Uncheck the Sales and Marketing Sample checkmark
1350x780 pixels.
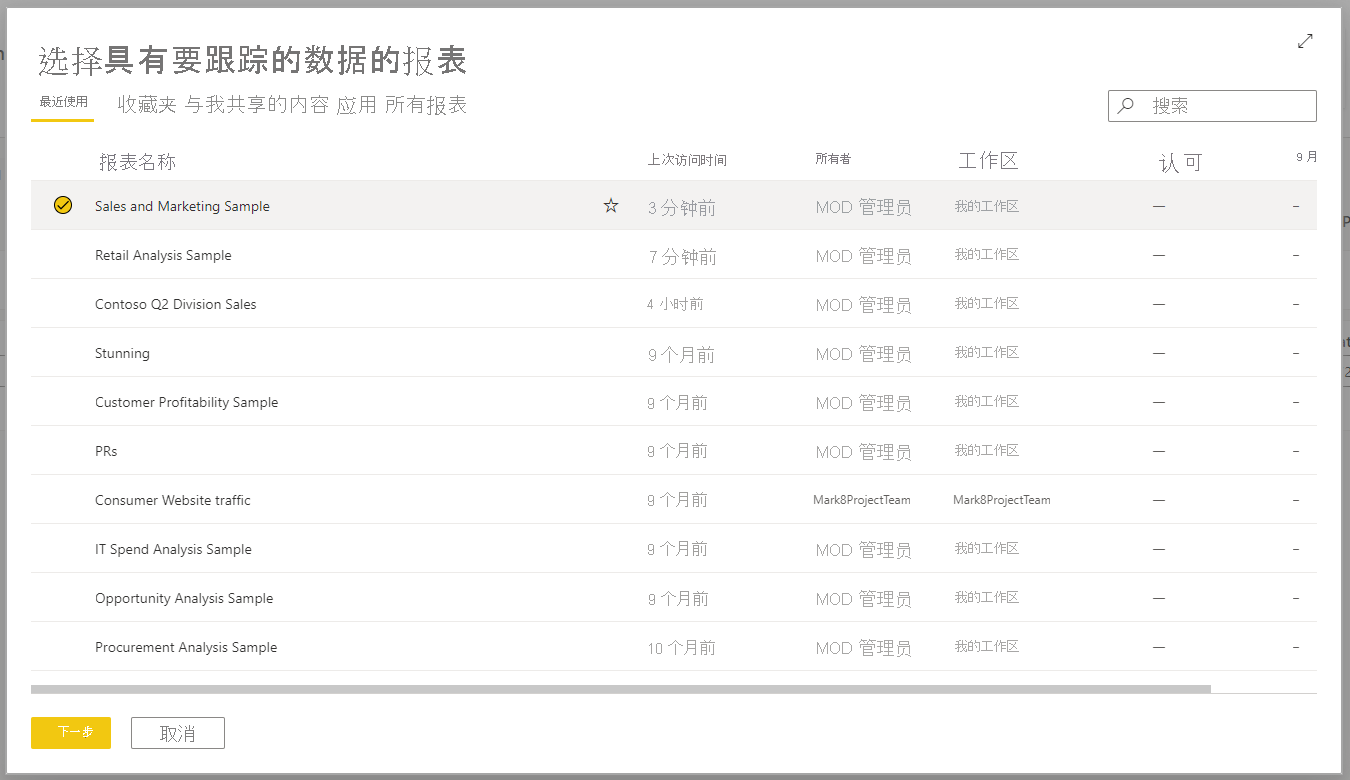click(x=63, y=206)
